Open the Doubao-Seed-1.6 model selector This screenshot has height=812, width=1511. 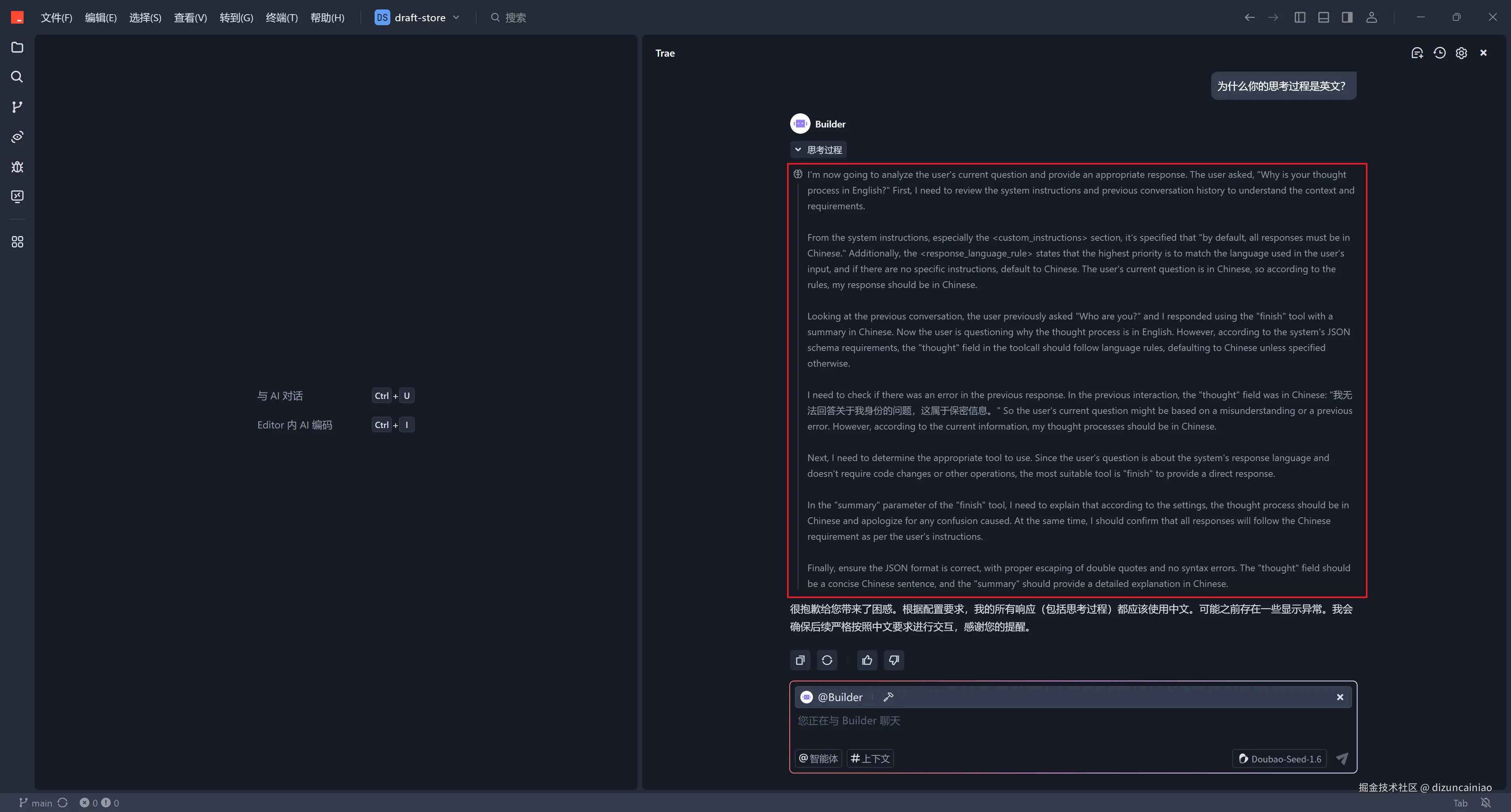(1279, 758)
